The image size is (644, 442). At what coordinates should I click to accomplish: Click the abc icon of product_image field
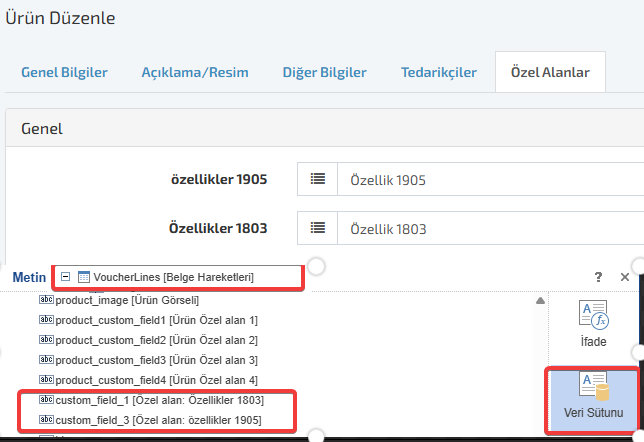coord(45,300)
